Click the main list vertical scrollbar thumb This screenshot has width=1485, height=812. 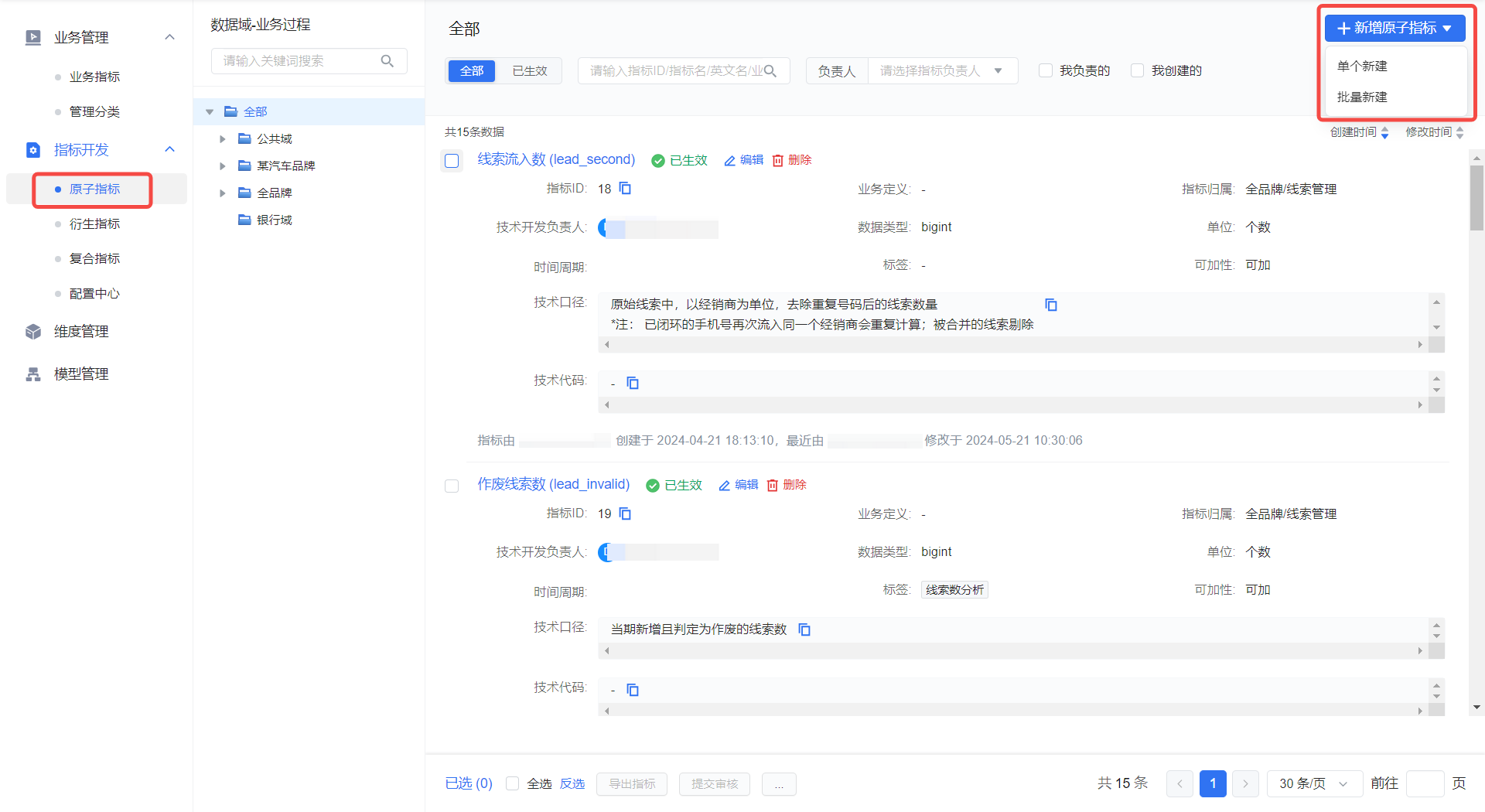[1476, 197]
